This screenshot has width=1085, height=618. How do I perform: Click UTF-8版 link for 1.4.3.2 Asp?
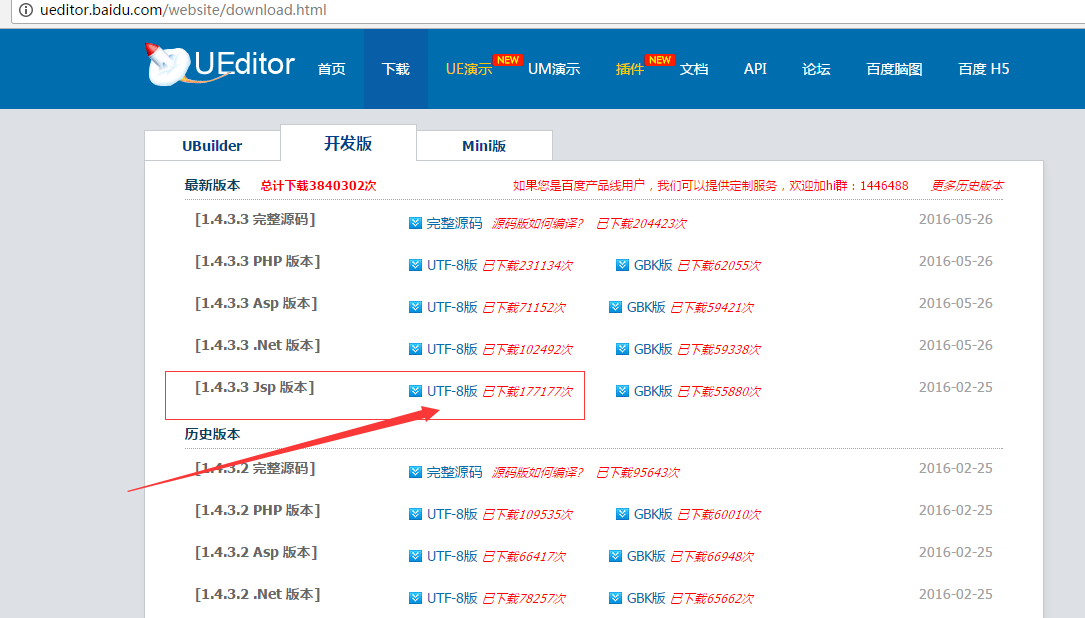[x=452, y=556]
